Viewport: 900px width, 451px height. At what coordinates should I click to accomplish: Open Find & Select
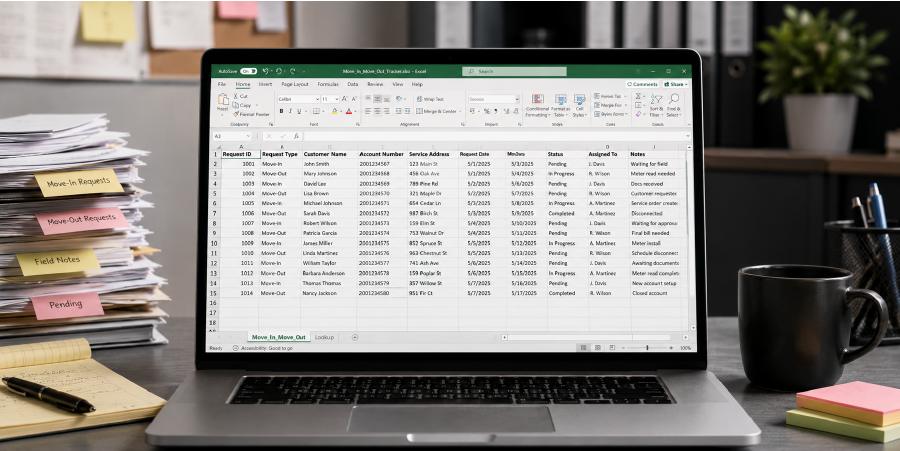coord(674,105)
